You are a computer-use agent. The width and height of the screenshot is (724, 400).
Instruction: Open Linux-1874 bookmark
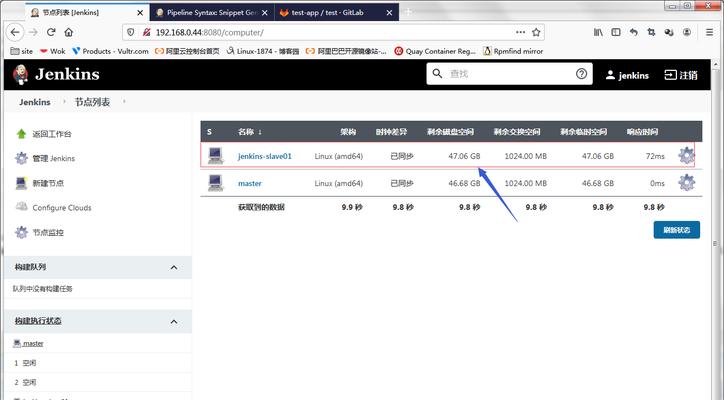[x=263, y=51]
